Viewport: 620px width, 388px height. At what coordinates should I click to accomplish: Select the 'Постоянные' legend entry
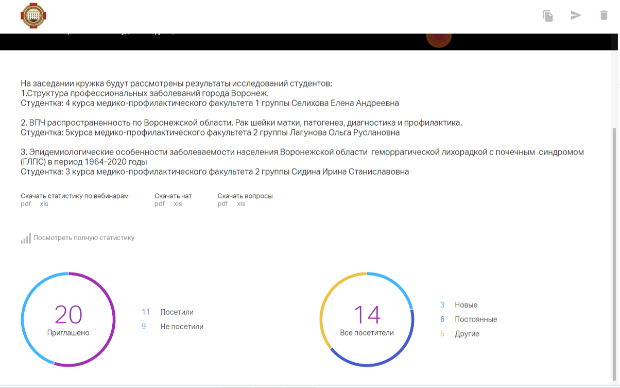click(469, 319)
